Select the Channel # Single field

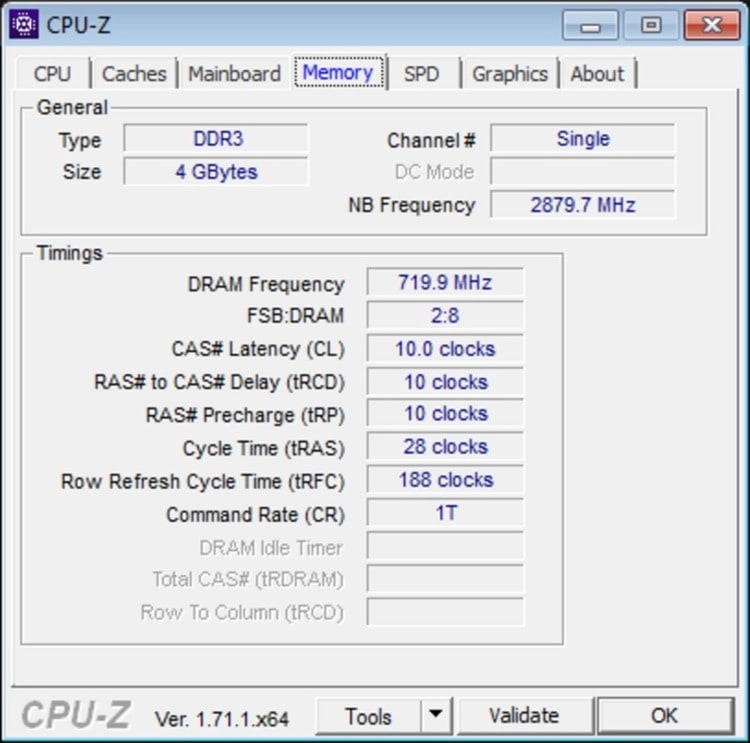point(582,139)
